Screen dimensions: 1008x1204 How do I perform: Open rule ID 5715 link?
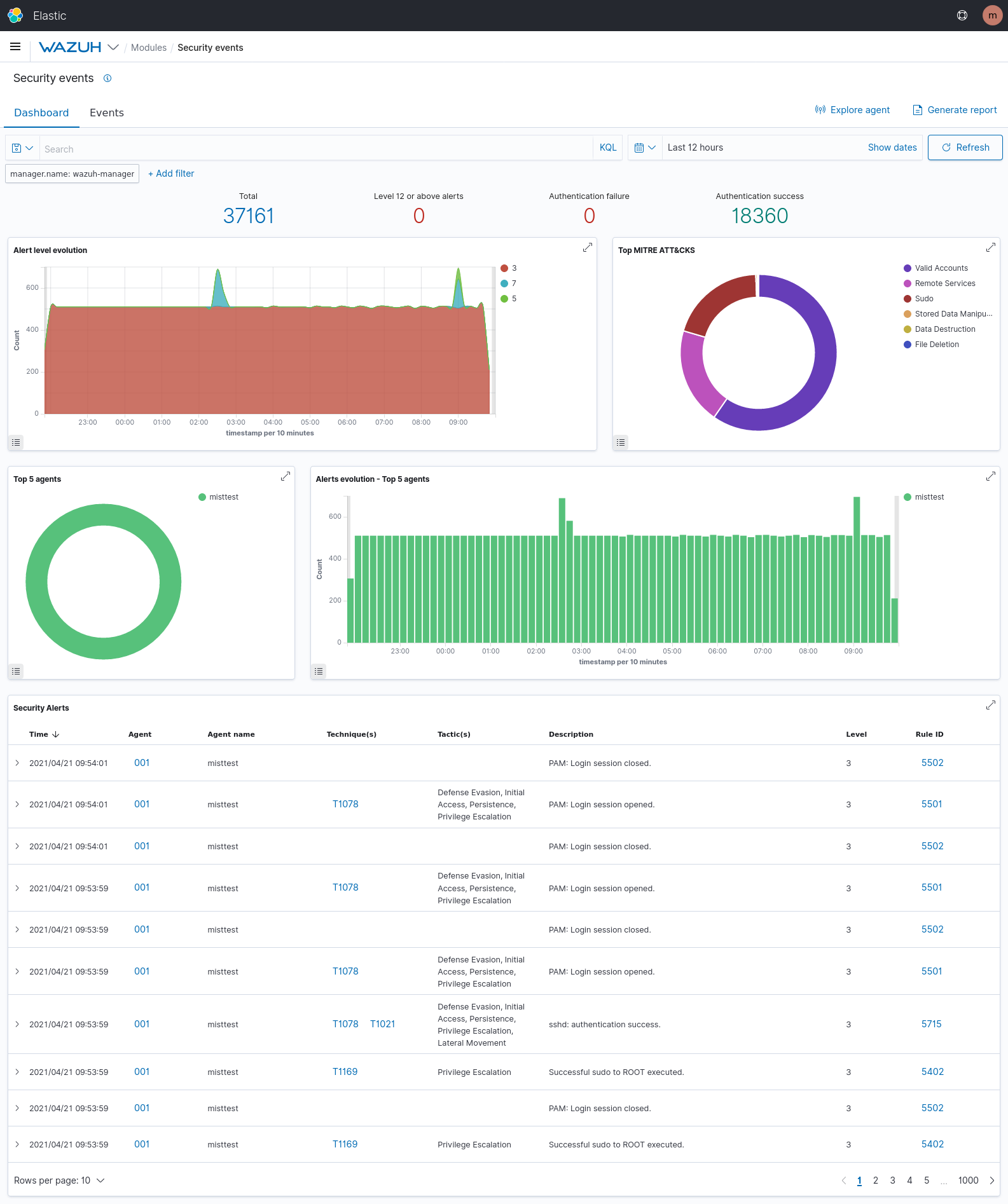[931, 1024]
